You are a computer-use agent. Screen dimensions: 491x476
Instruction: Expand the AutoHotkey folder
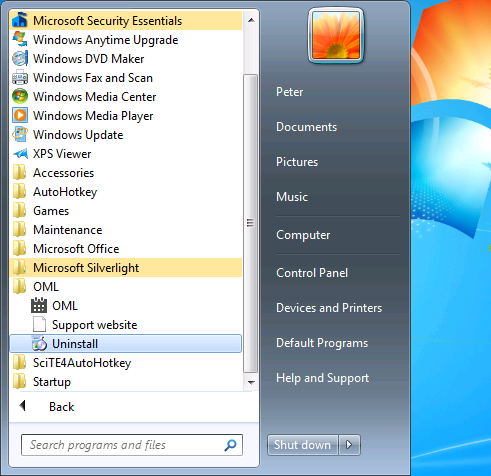coord(126,192)
